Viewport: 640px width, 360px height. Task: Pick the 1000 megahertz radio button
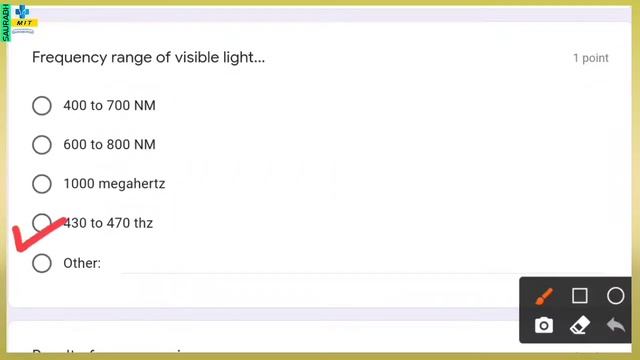(42, 184)
